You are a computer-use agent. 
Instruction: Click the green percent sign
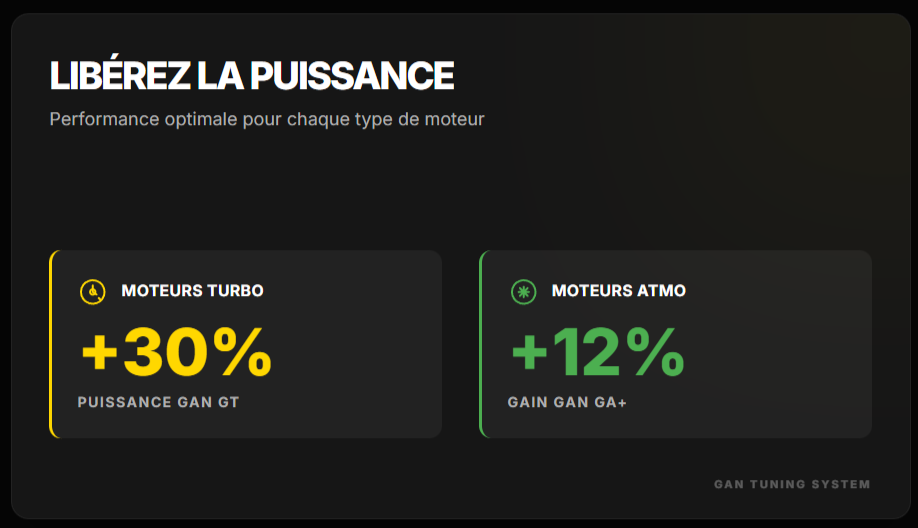pyautogui.click(x=656, y=352)
